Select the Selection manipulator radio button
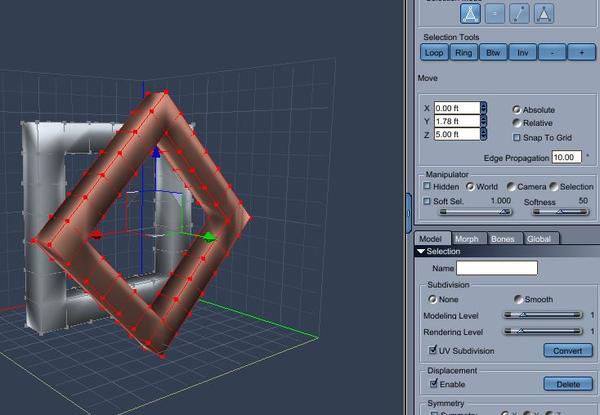Image resolution: width=600 pixels, height=415 pixels. pyautogui.click(x=554, y=187)
